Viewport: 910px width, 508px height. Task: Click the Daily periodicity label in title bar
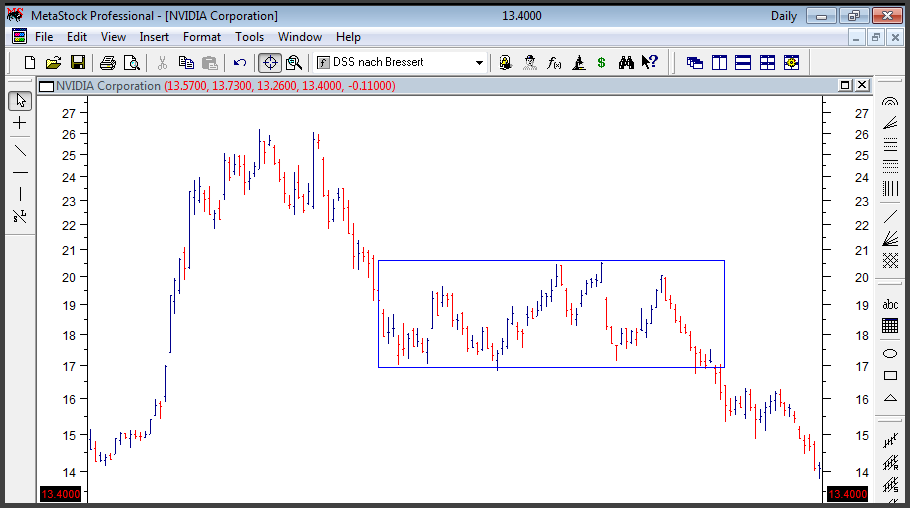coord(783,16)
